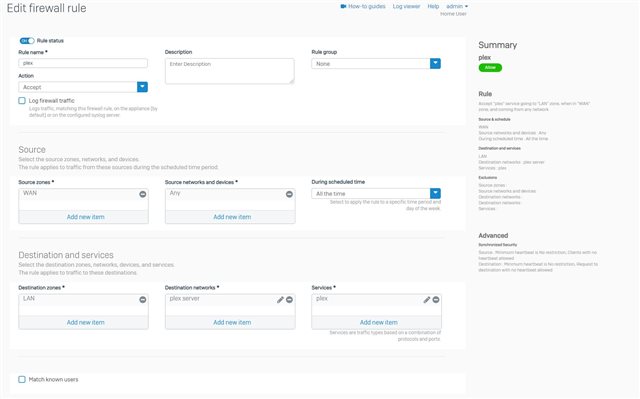Click the green Allow badge in Summary

490,68
